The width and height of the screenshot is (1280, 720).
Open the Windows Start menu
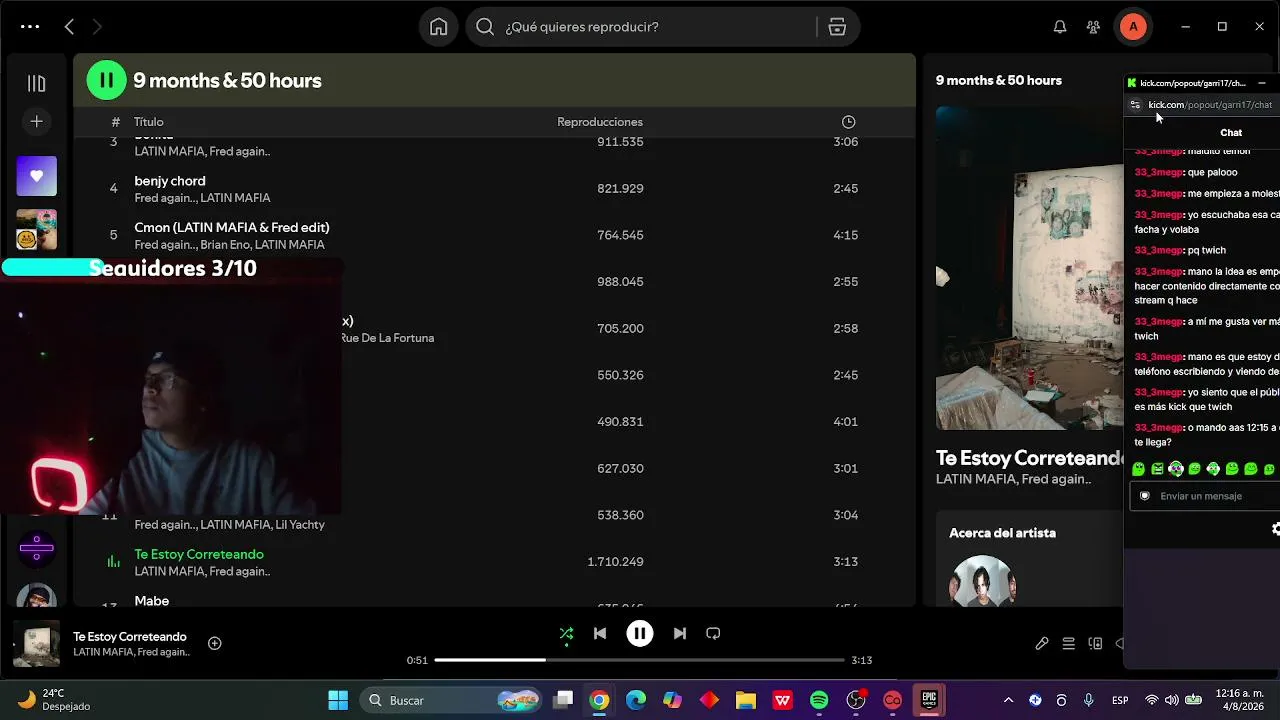[338, 700]
